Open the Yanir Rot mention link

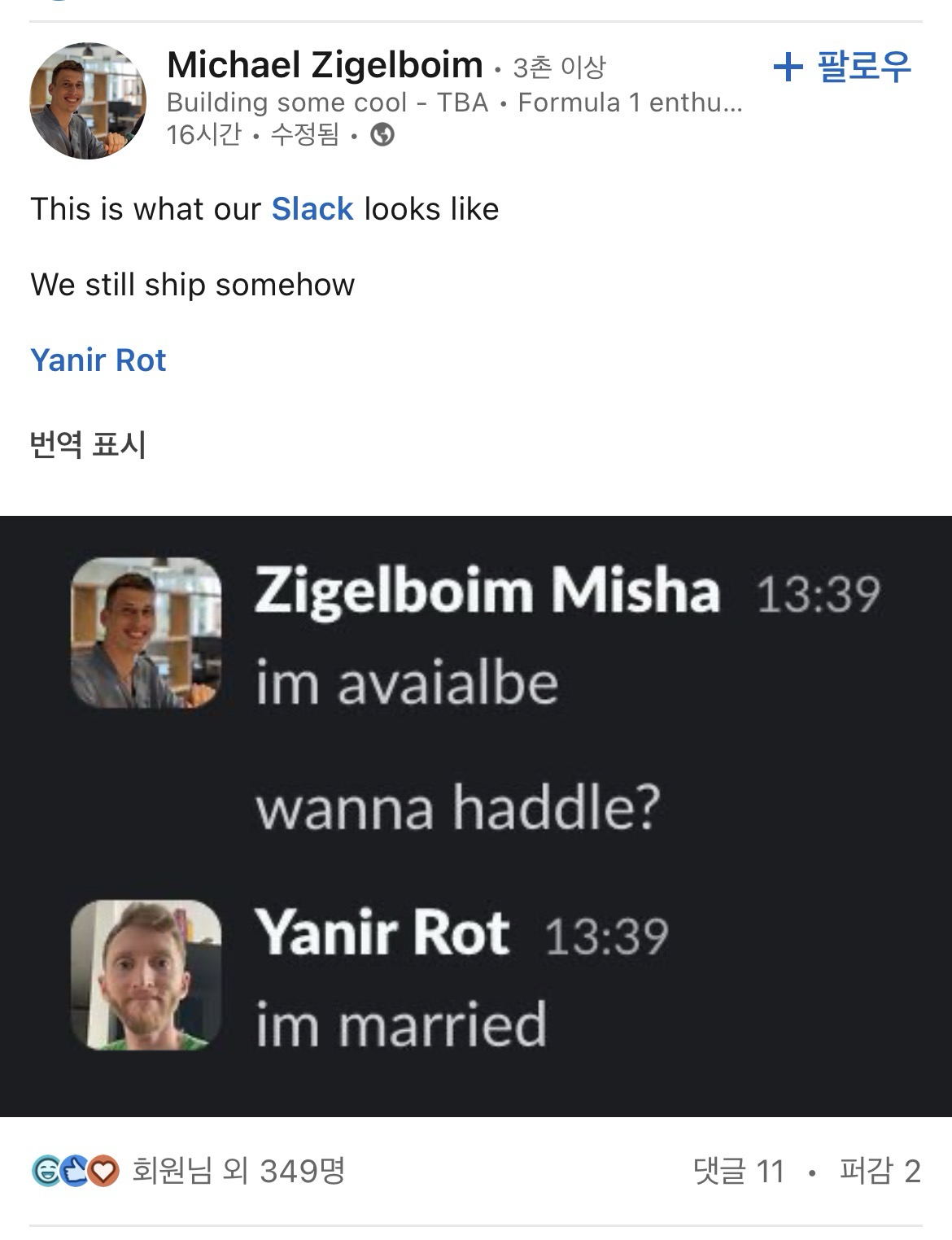pos(98,360)
